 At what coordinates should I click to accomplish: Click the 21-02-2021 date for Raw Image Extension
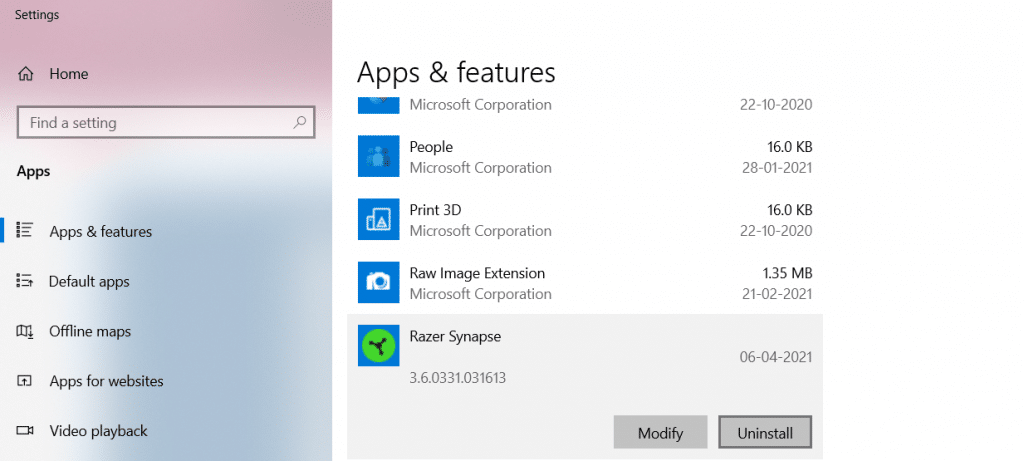coord(776,294)
